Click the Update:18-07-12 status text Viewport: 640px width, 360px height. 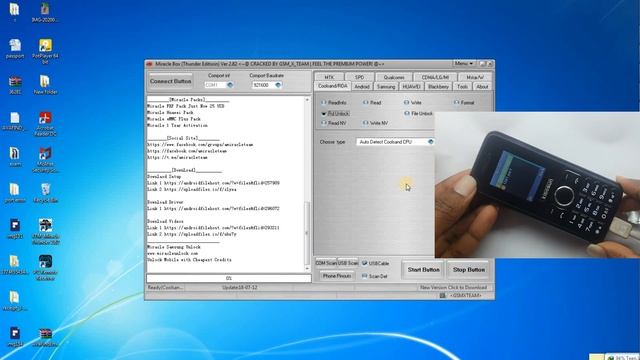pos(240,287)
